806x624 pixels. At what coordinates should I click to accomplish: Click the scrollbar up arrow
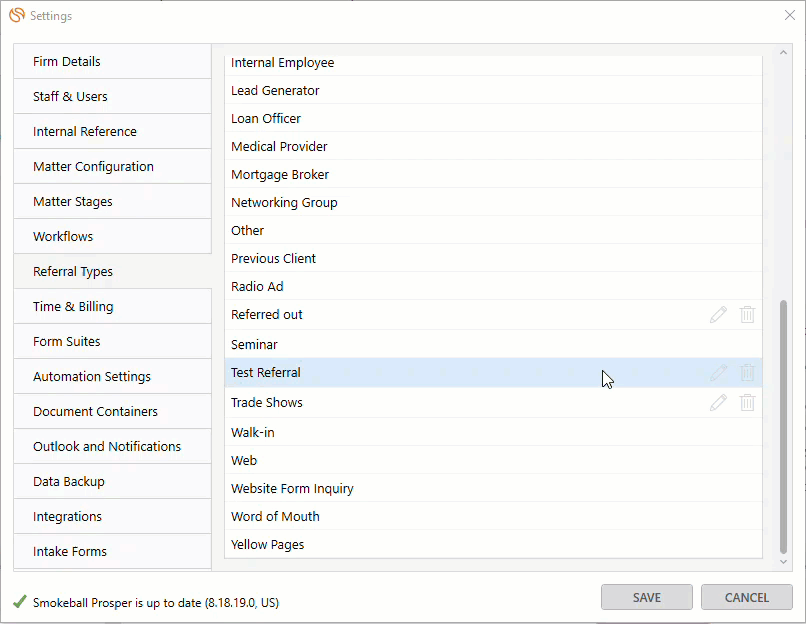[x=783, y=53]
